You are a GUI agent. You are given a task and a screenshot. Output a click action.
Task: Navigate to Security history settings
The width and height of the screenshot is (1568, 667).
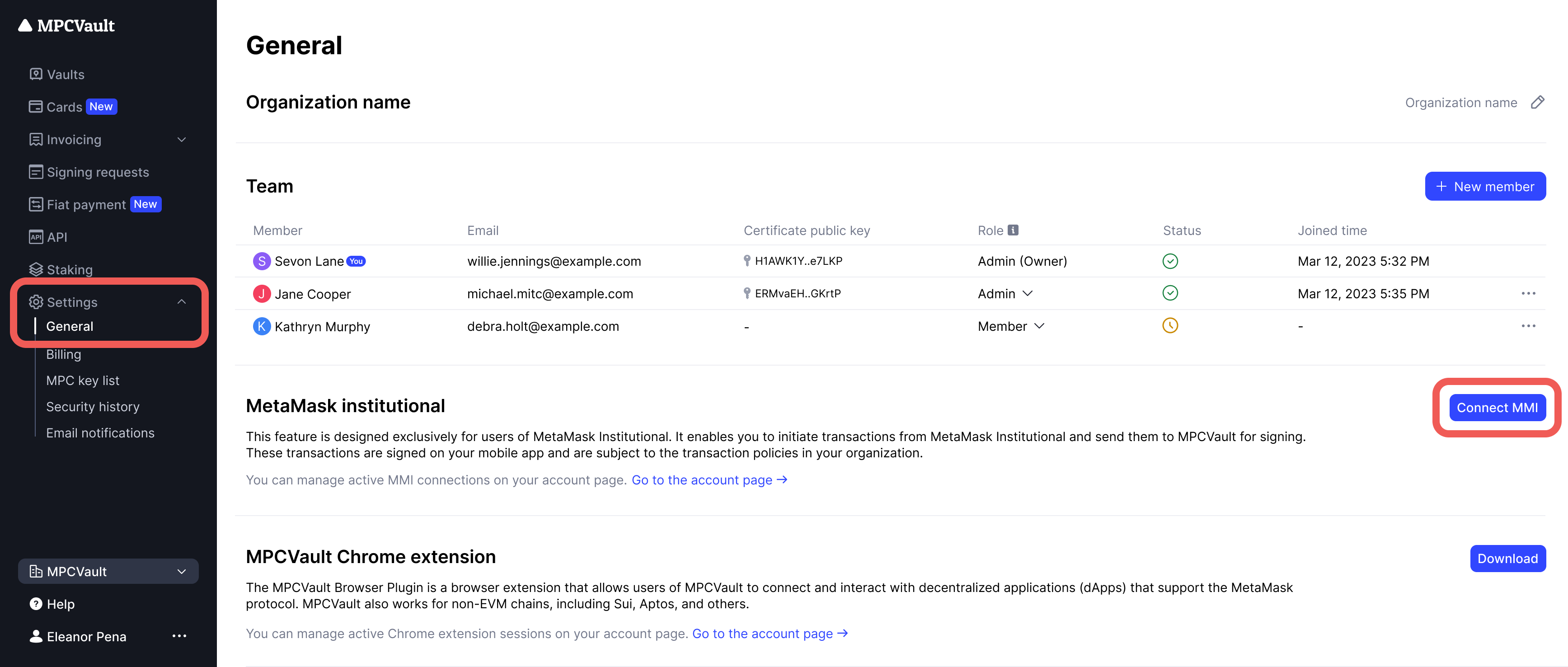click(93, 407)
